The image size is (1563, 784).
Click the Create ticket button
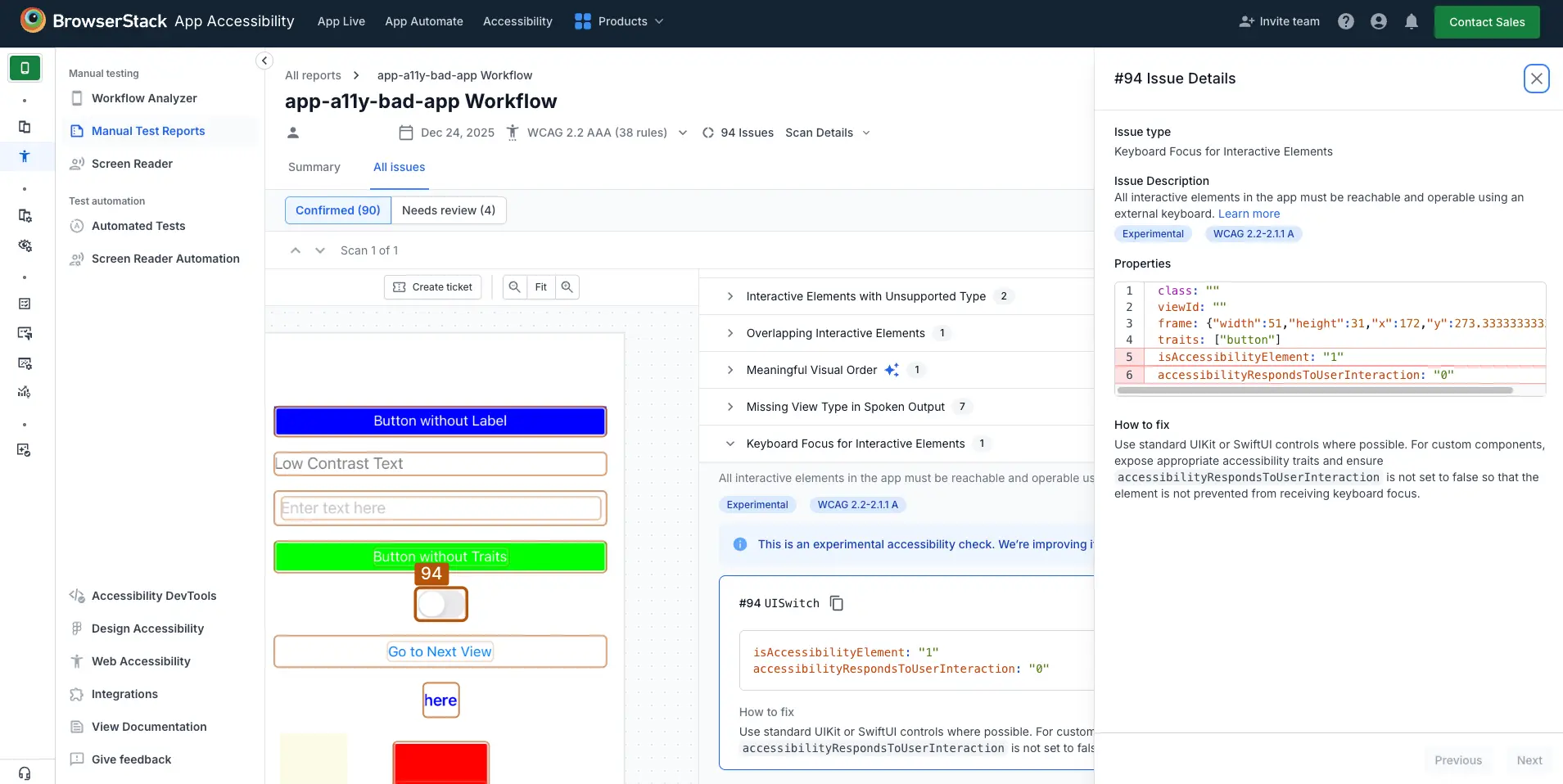pyautogui.click(x=432, y=287)
